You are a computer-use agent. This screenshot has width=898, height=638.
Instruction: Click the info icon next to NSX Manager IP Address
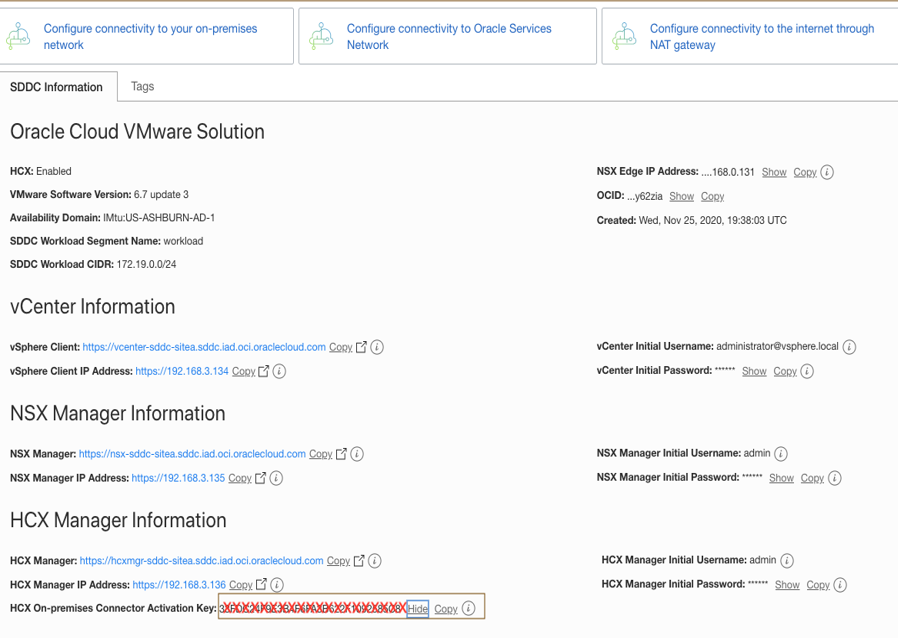point(275,478)
